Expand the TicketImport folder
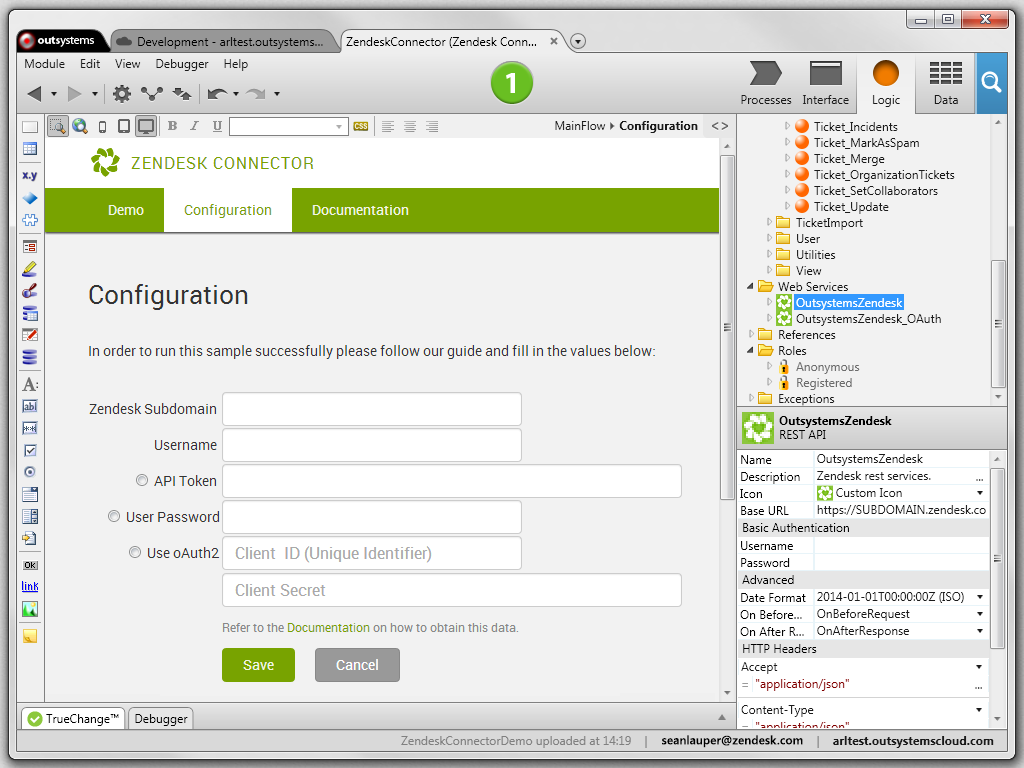The image size is (1024, 768). pyautogui.click(x=770, y=222)
